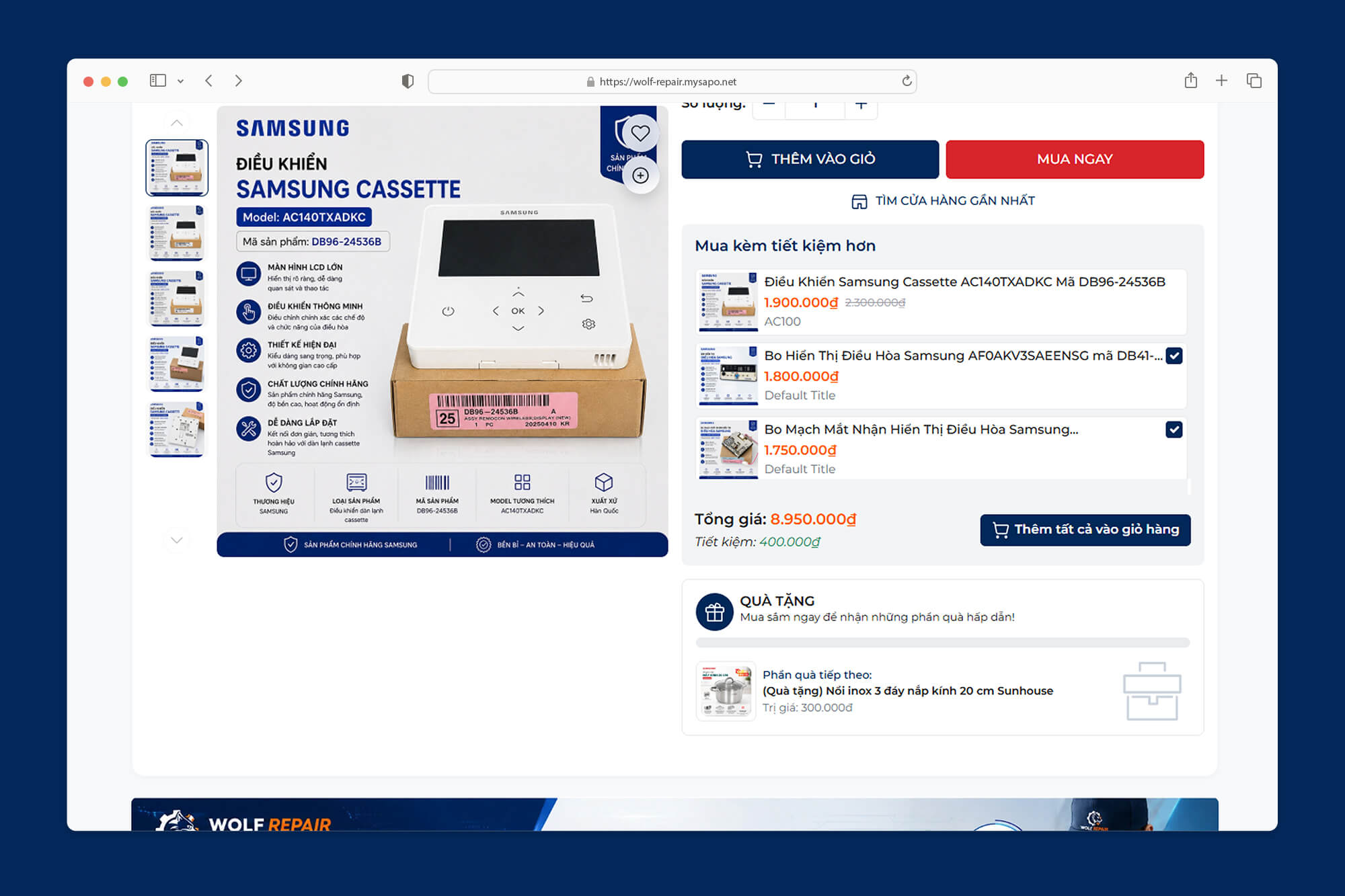
Task: Open the Share menu icon
Action: coord(1191,81)
